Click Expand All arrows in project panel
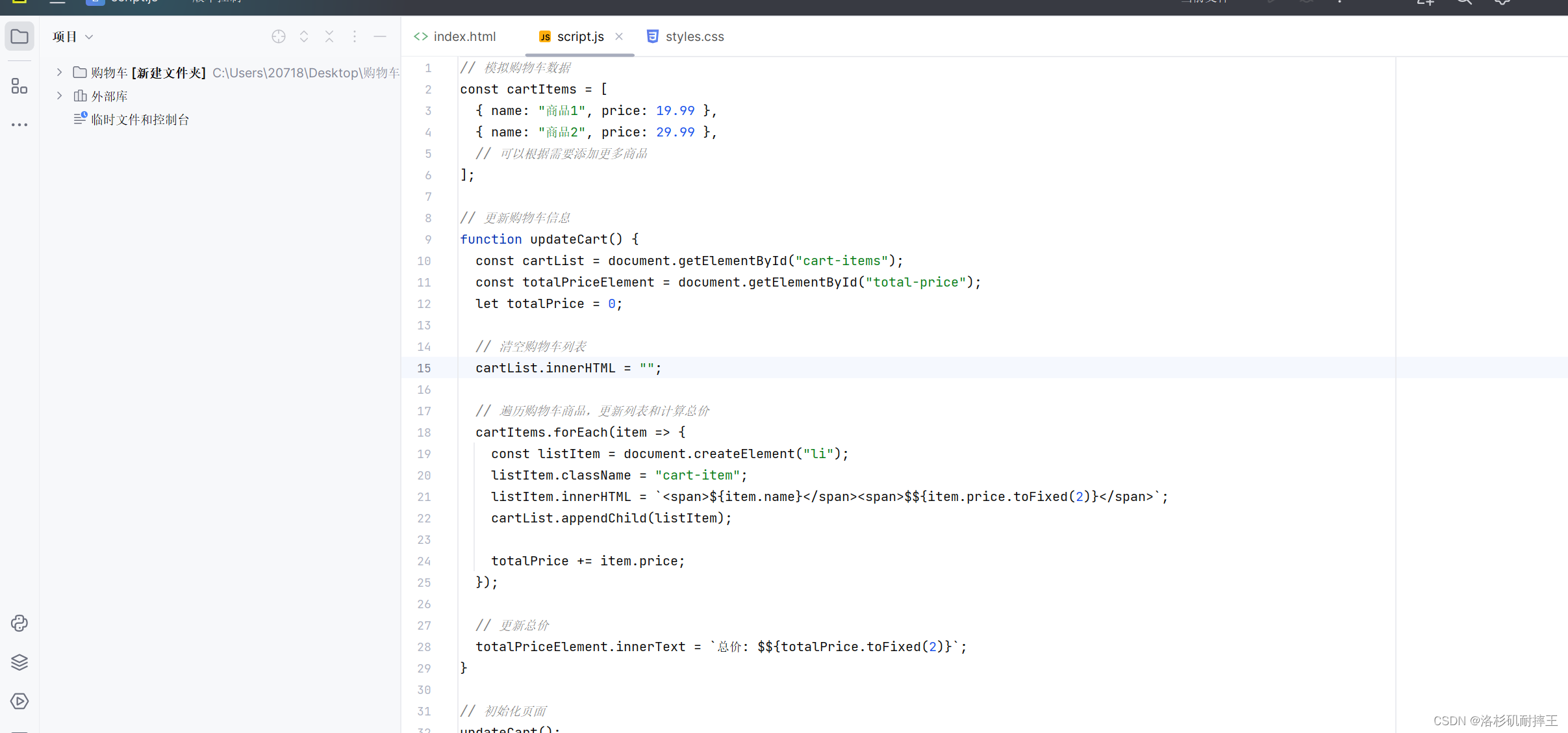The image size is (1568, 733). pyautogui.click(x=304, y=36)
